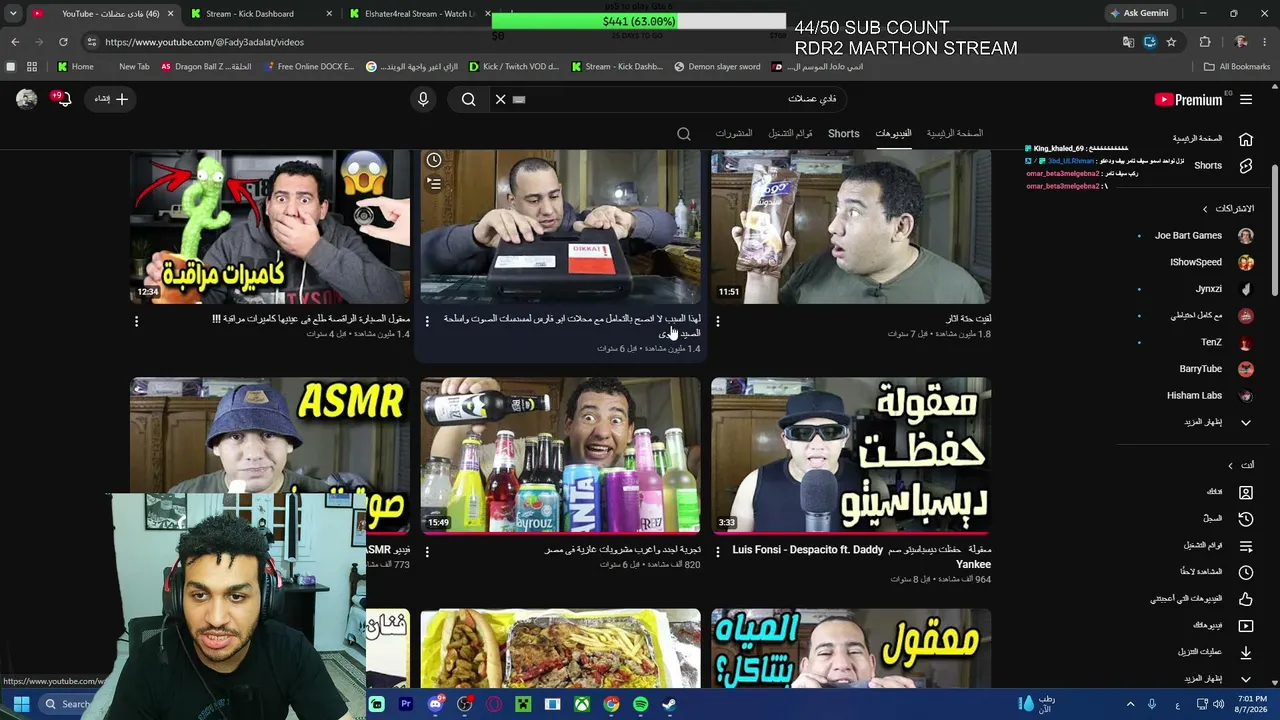Open the Your videos play icon
This screenshot has width=1280, height=720.
pos(1246,626)
